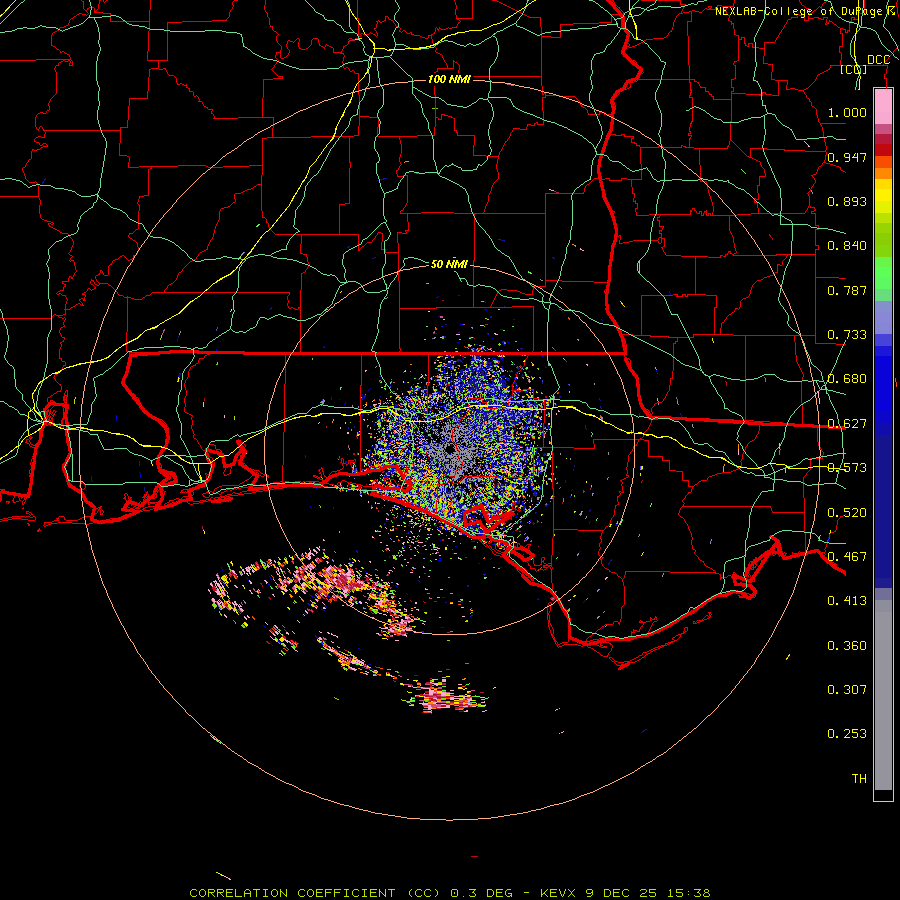Select the 0.627 legend value
The width and height of the screenshot is (900, 900).
point(847,424)
